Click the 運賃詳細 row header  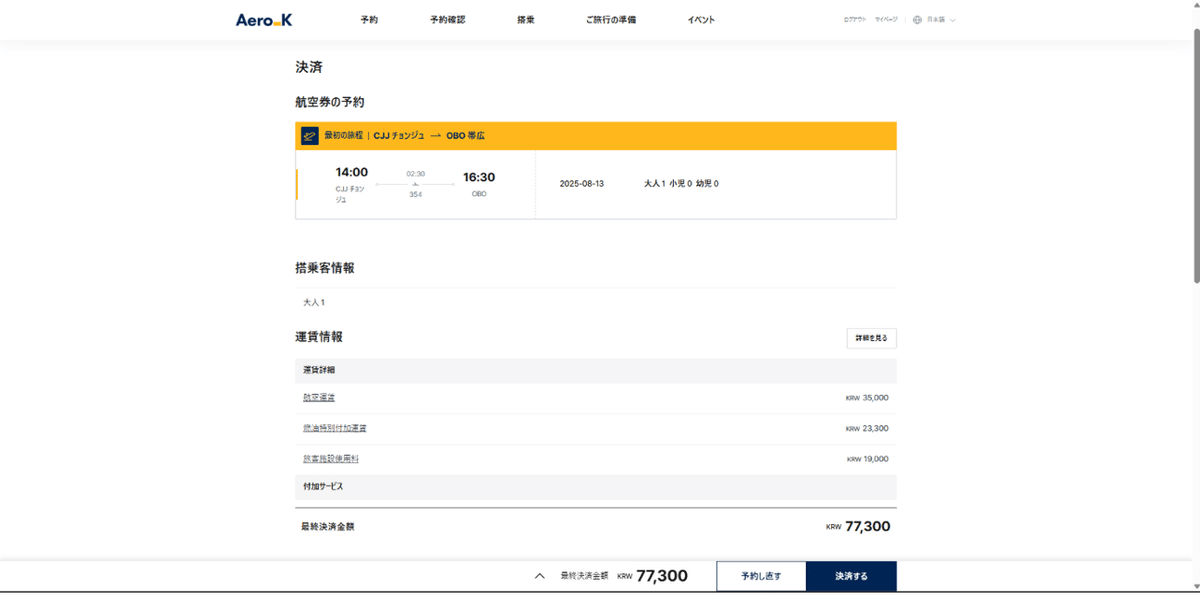coord(596,370)
